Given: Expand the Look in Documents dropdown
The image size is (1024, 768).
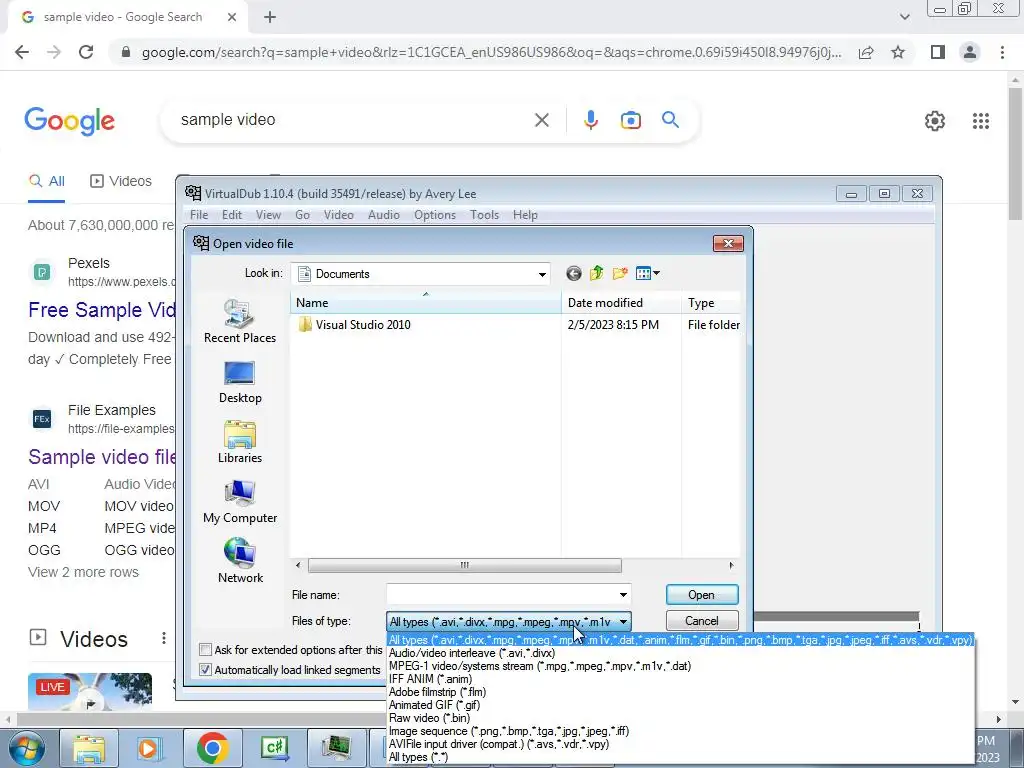Looking at the screenshot, I should [542, 274].
